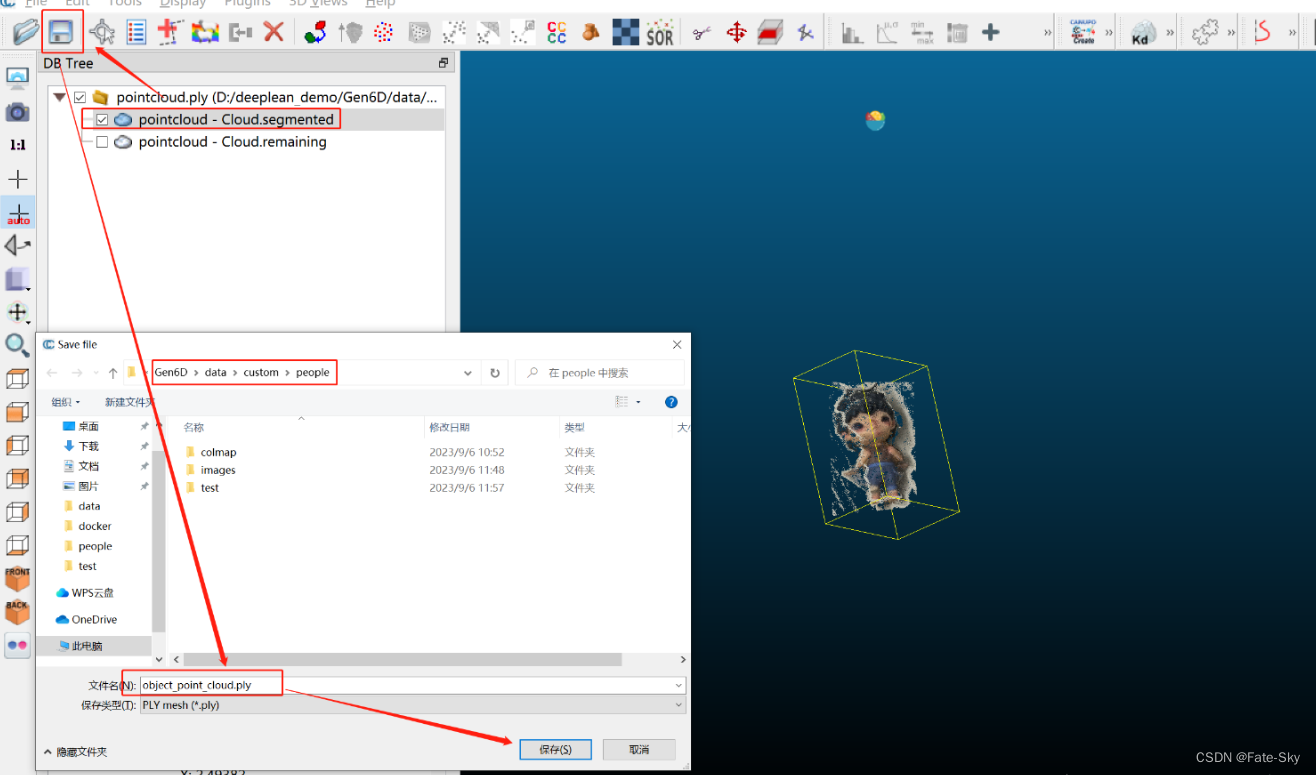Click the CANUPO Create plugin icon
Image resolution: width=1316 pixels, height=775 pixels.
(x=1083, y=33)
